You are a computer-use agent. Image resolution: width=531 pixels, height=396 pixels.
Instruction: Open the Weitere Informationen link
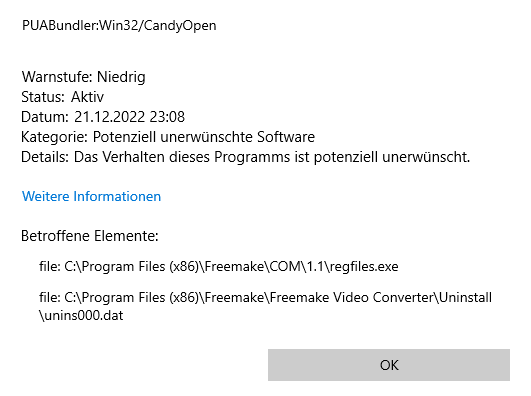[x=91, y=196]
